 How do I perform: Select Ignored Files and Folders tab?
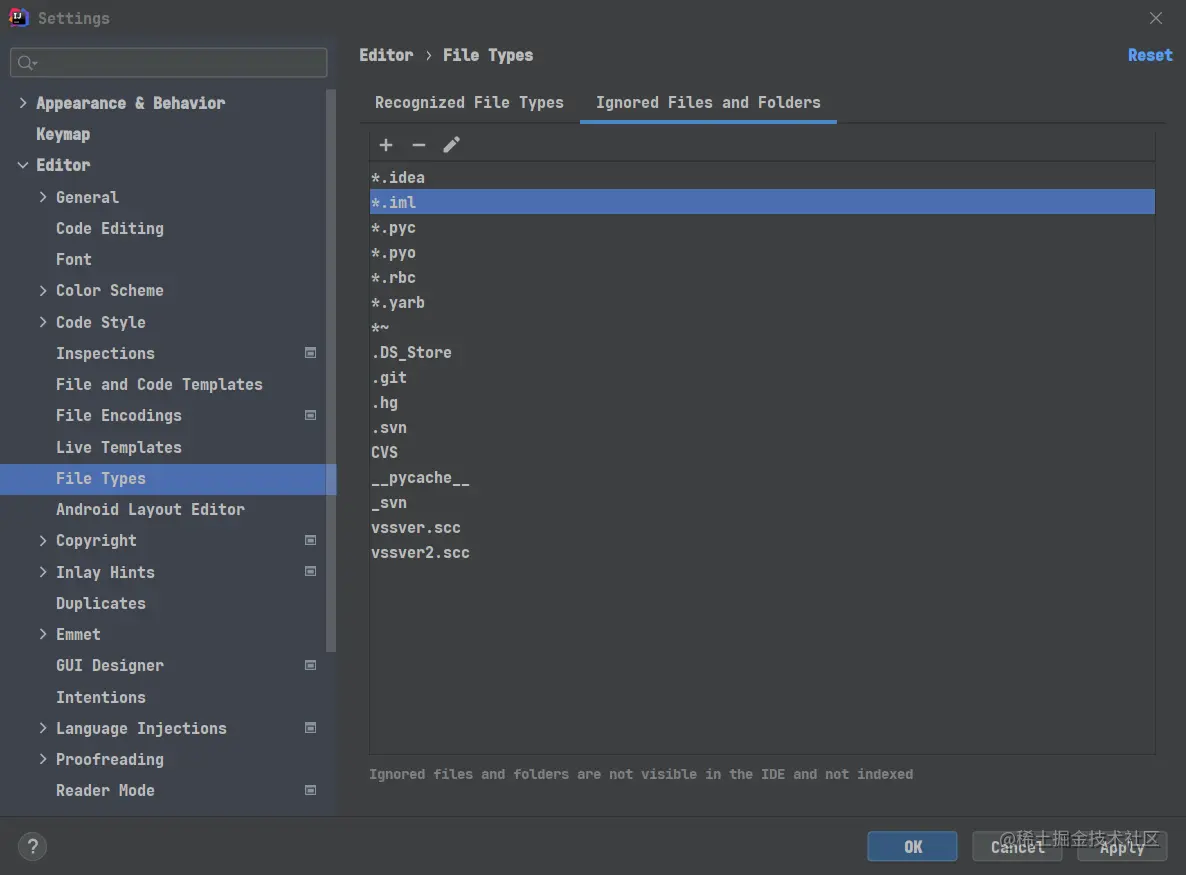(708, 103)
